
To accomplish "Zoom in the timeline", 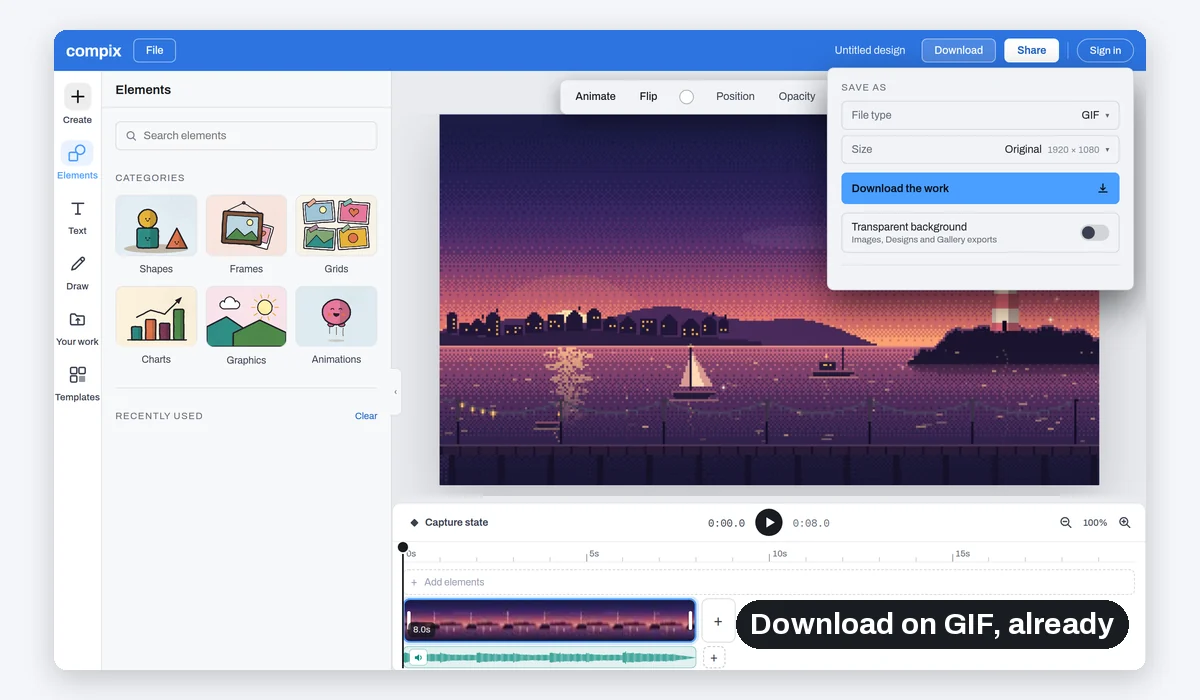I will pyautogui.click(x=1124, y=523).
